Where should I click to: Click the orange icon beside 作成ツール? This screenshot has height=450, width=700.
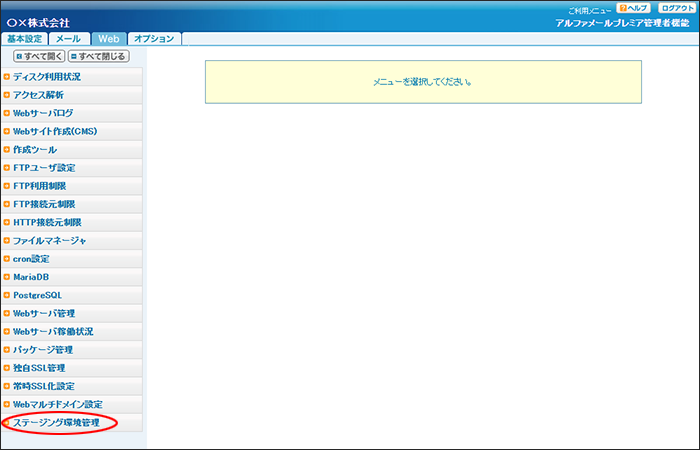[7, 150]
